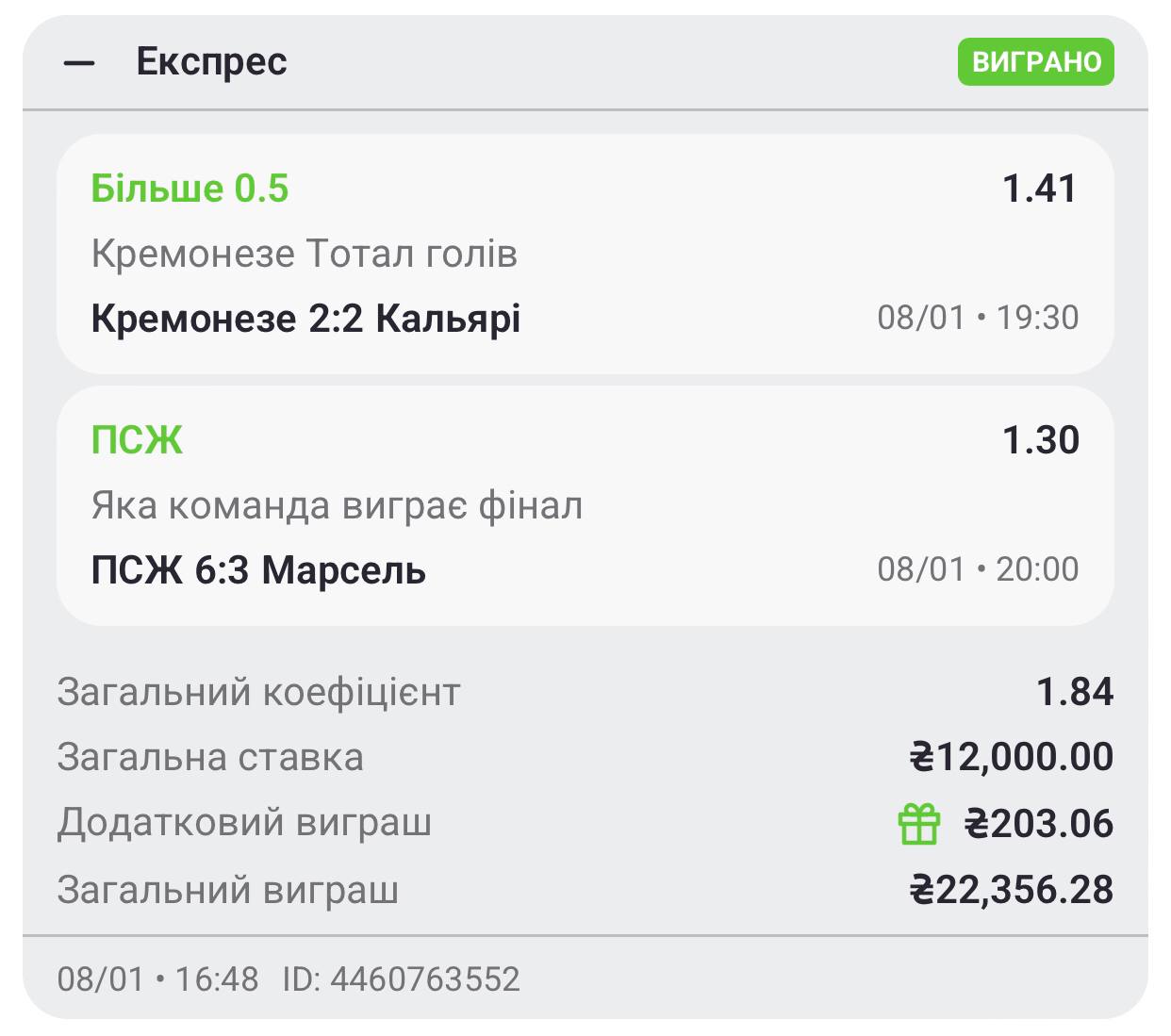Open the ПСЖ 6:3 Марсель match
This screenshot has width=1171, height=1036.
point(258,570)
